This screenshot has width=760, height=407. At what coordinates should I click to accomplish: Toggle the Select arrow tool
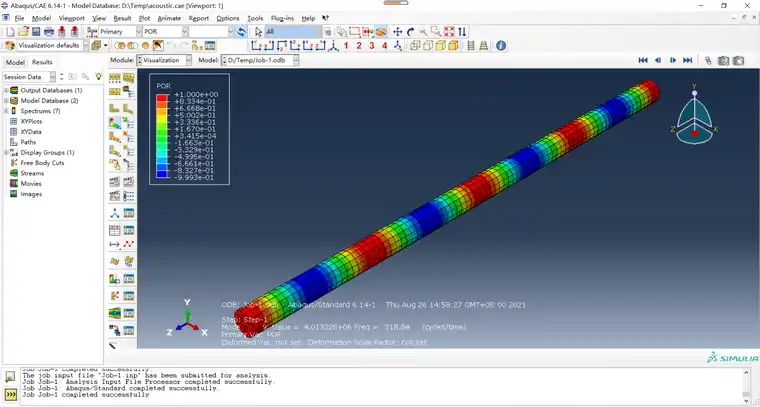258,32
